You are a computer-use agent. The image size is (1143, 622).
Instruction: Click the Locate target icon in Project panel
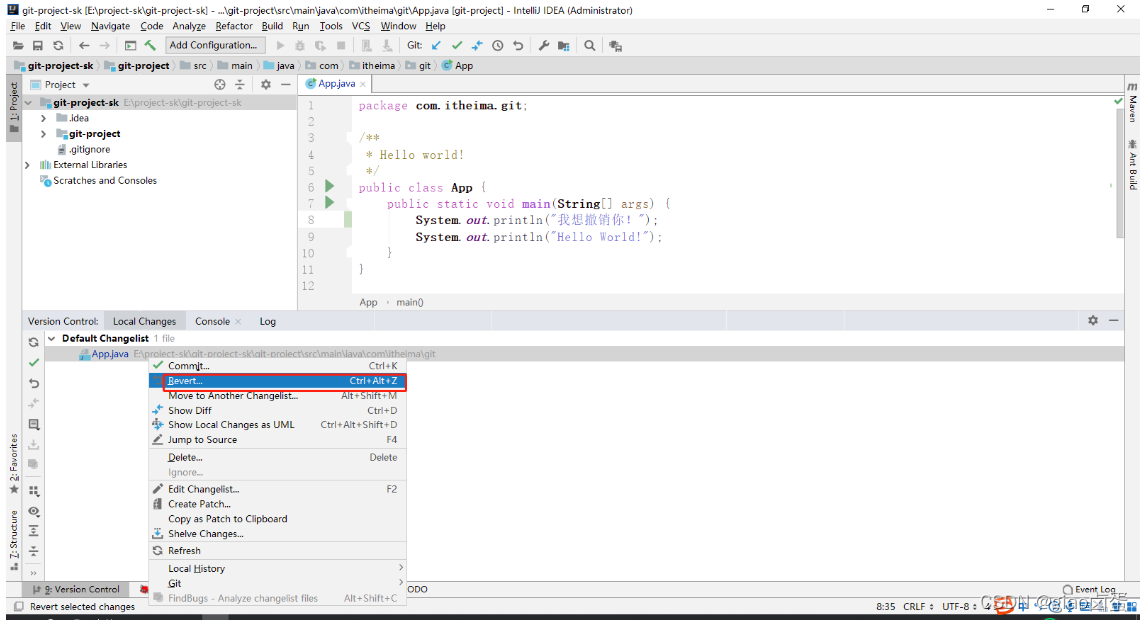pos(219,85)
